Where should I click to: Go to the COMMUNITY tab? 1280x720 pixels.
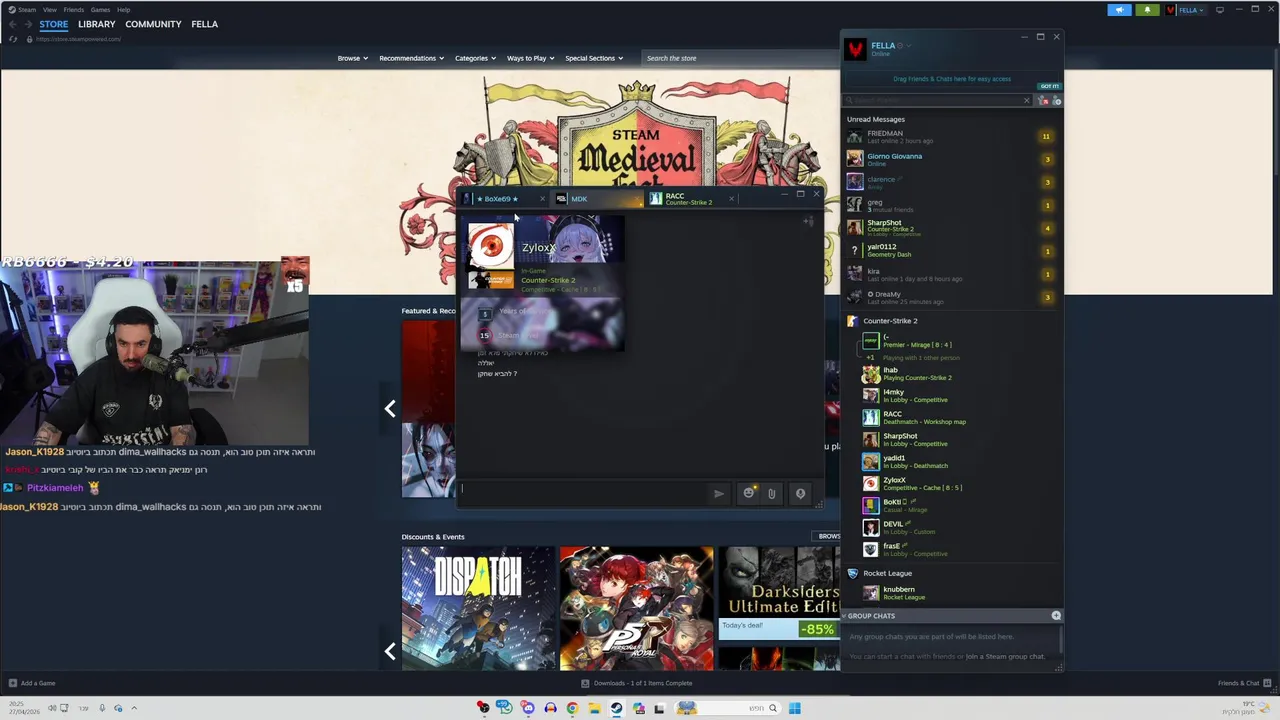click(x=153, y=24)
